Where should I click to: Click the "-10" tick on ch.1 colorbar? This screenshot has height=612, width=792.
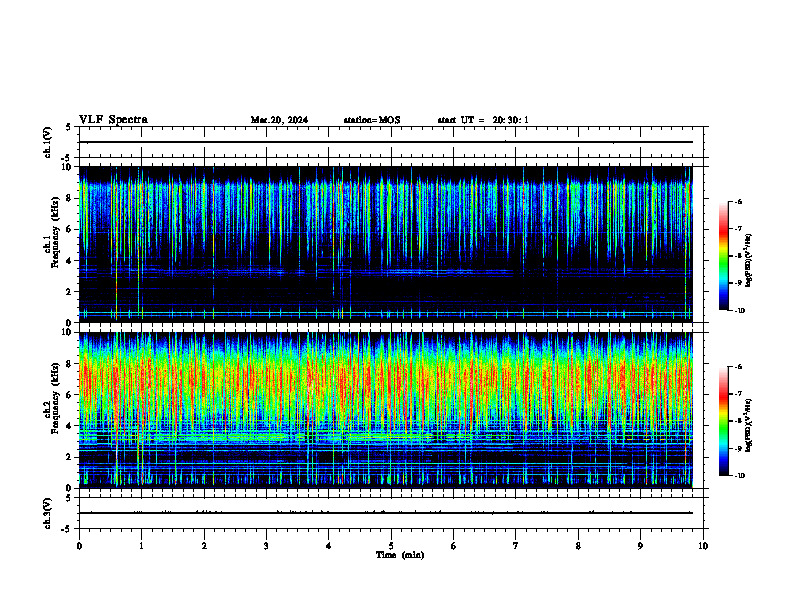point(740,311)
